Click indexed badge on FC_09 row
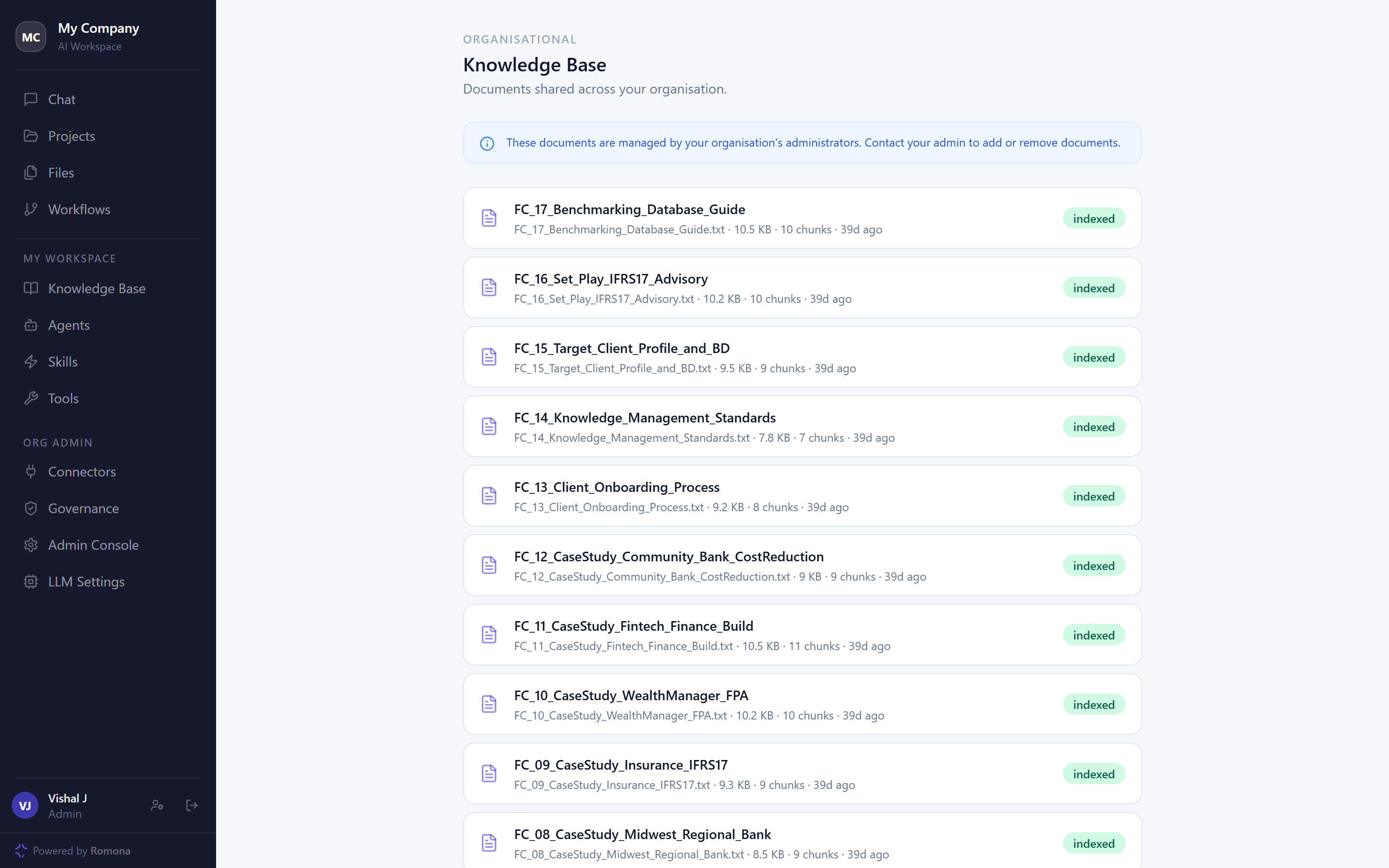The width and height of the screenshot is (1389, 868). point(1094,774)
